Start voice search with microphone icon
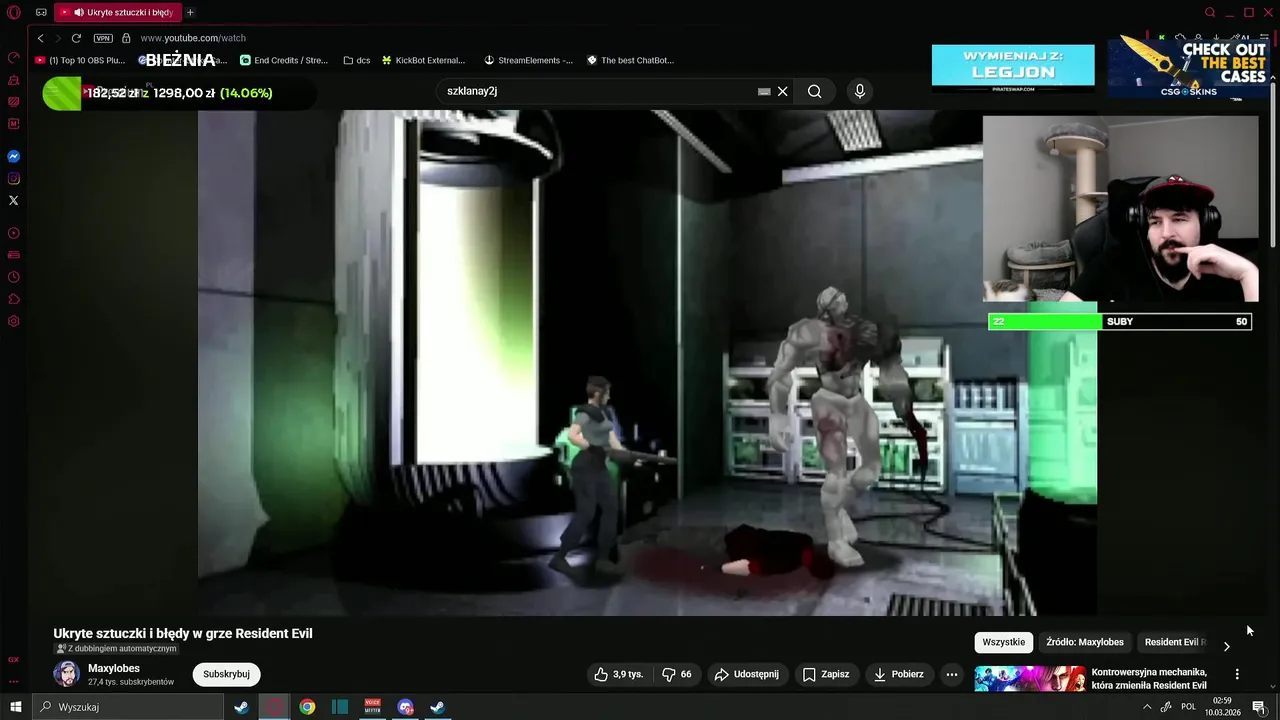 point(859,91)
